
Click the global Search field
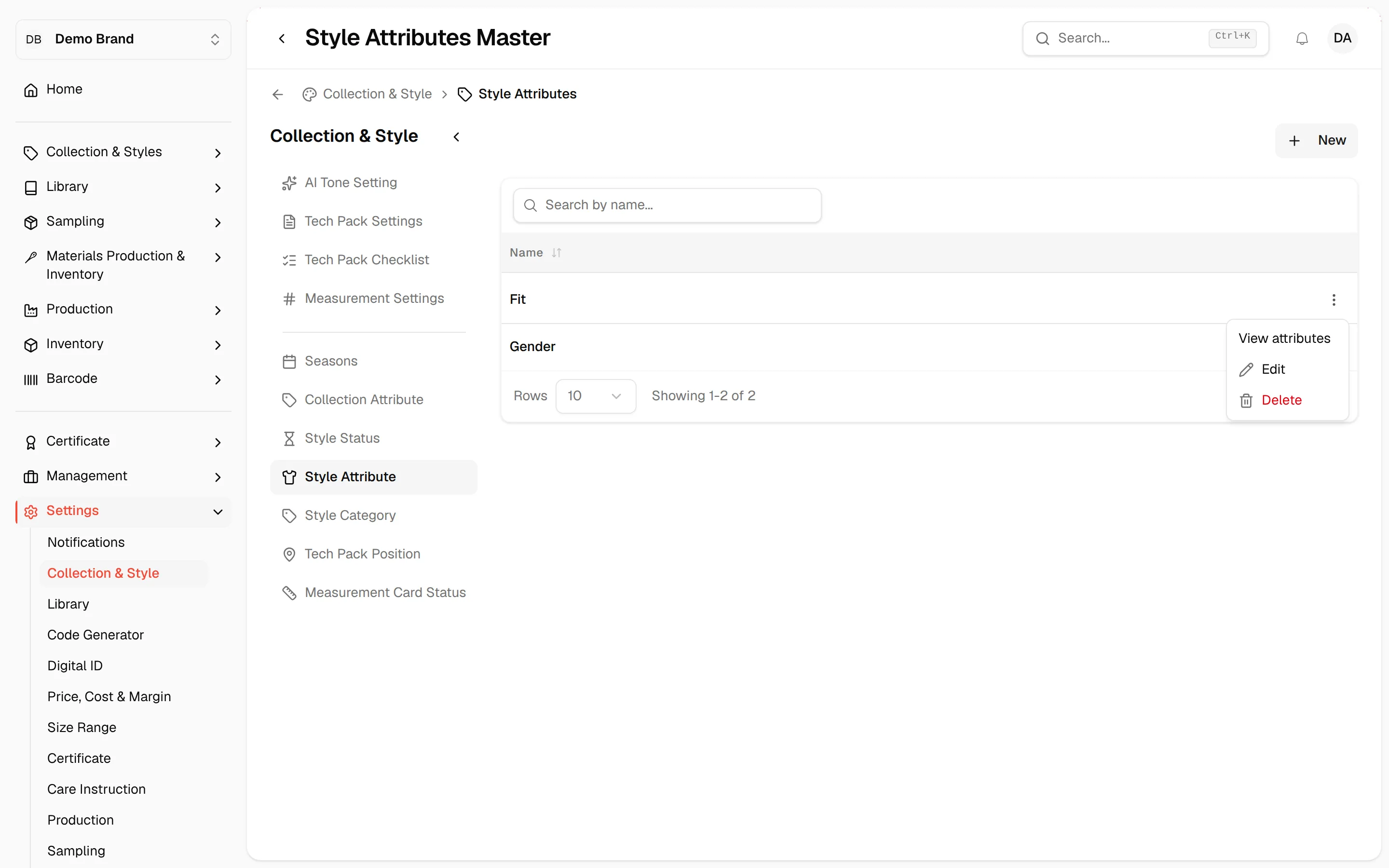[1145, 39]
